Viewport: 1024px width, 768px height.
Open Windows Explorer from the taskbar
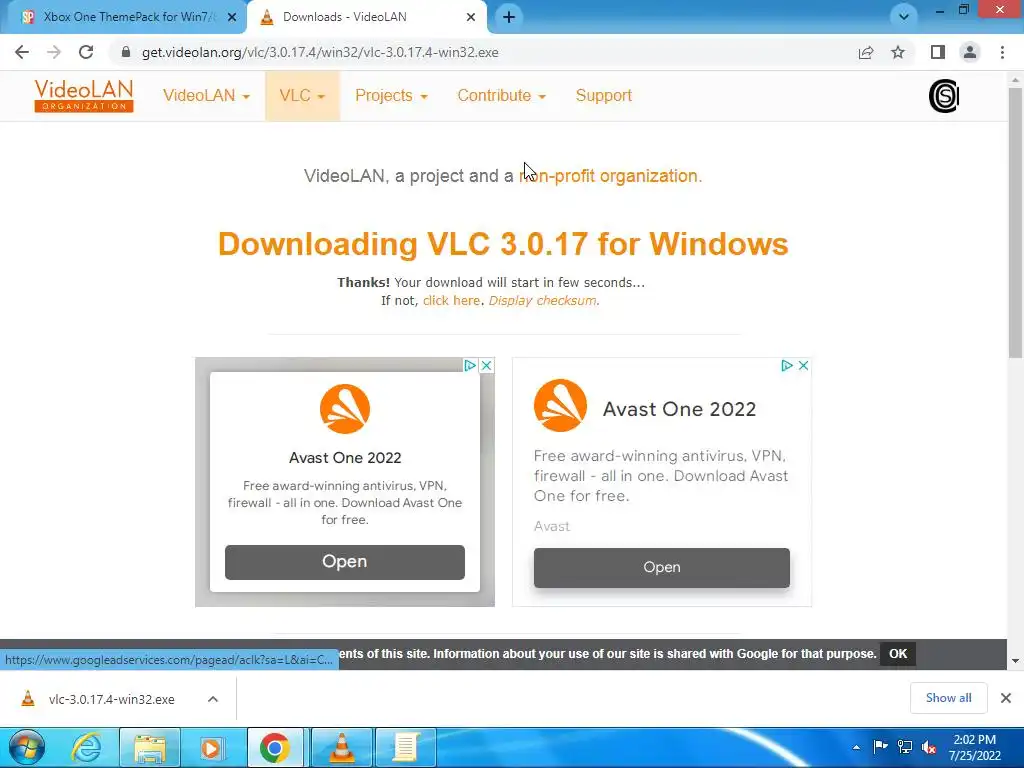click(150, 748)
